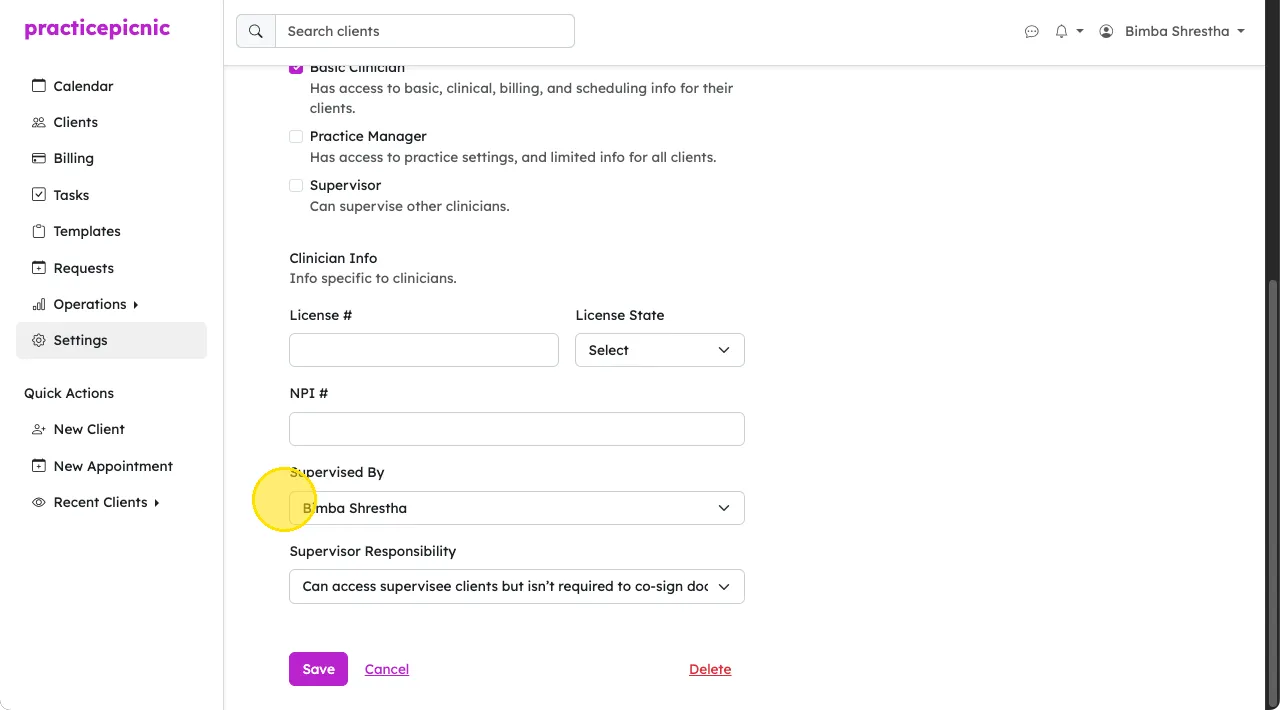Click the New Appointment calendar-plus icon
Image resolution: width=1280 pixels, height=710 pixels.
tap(39, 466)
